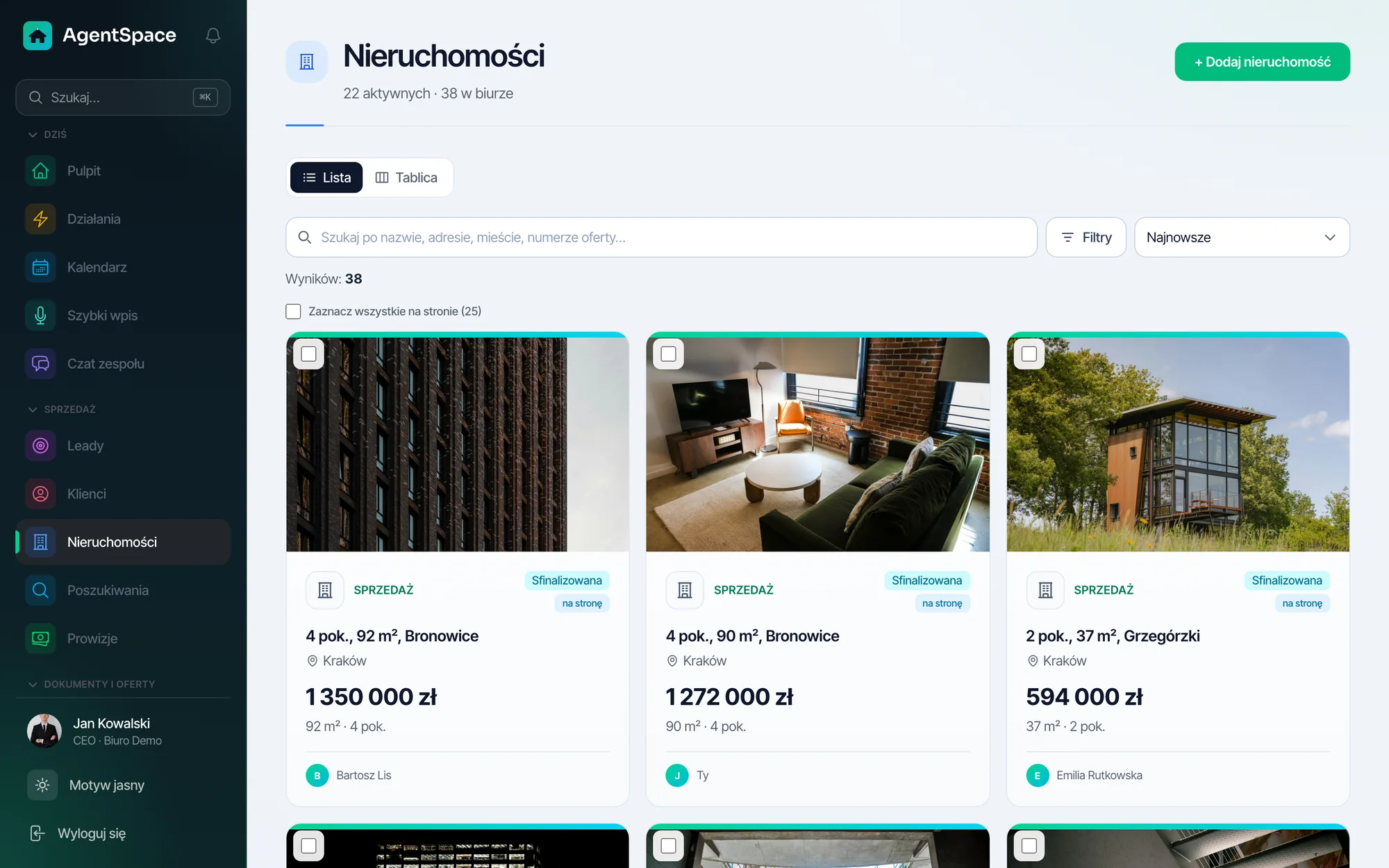Click 2 pok., 37 m², Grzegórzki title

click(x=1113, y=636)
